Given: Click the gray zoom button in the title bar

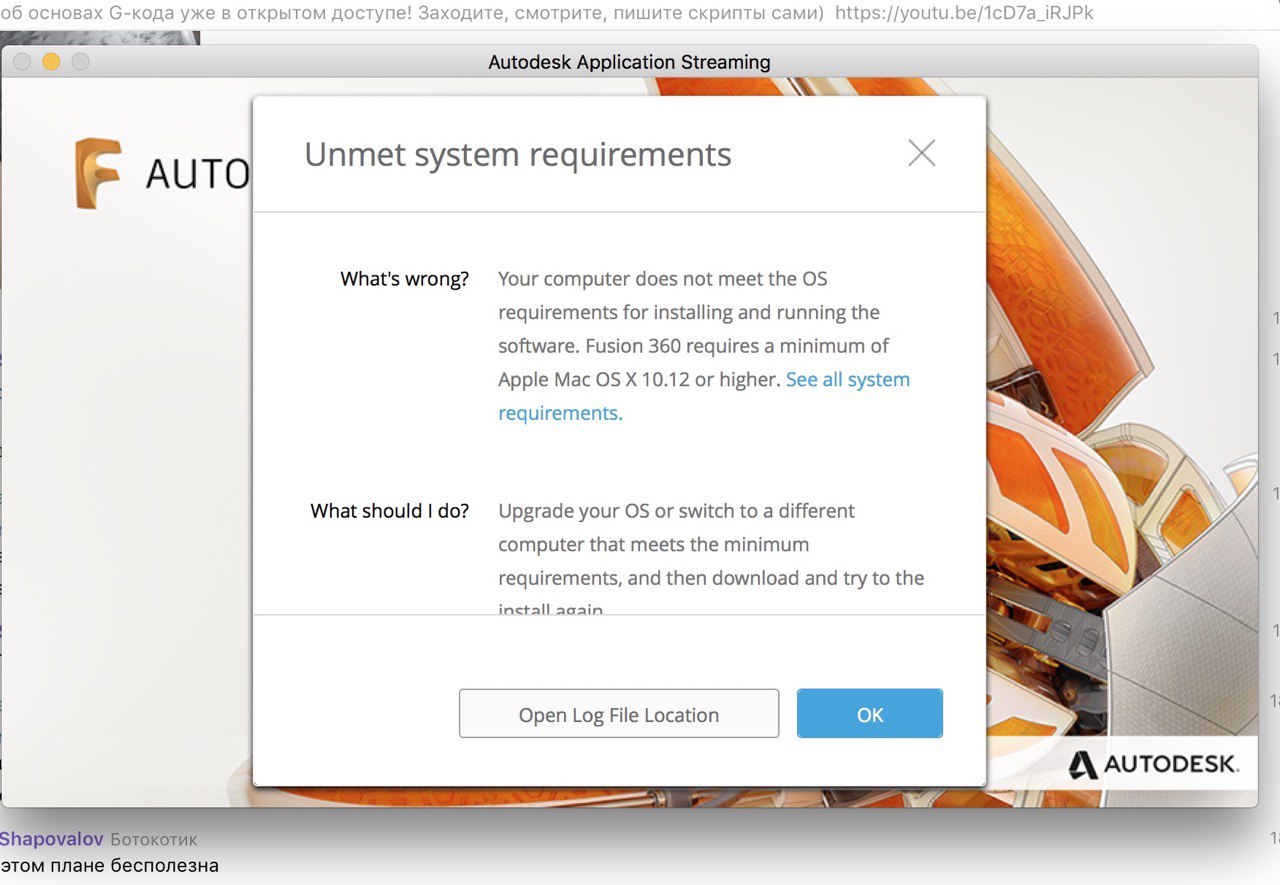Looking at the screenshot, I should 80,62.
